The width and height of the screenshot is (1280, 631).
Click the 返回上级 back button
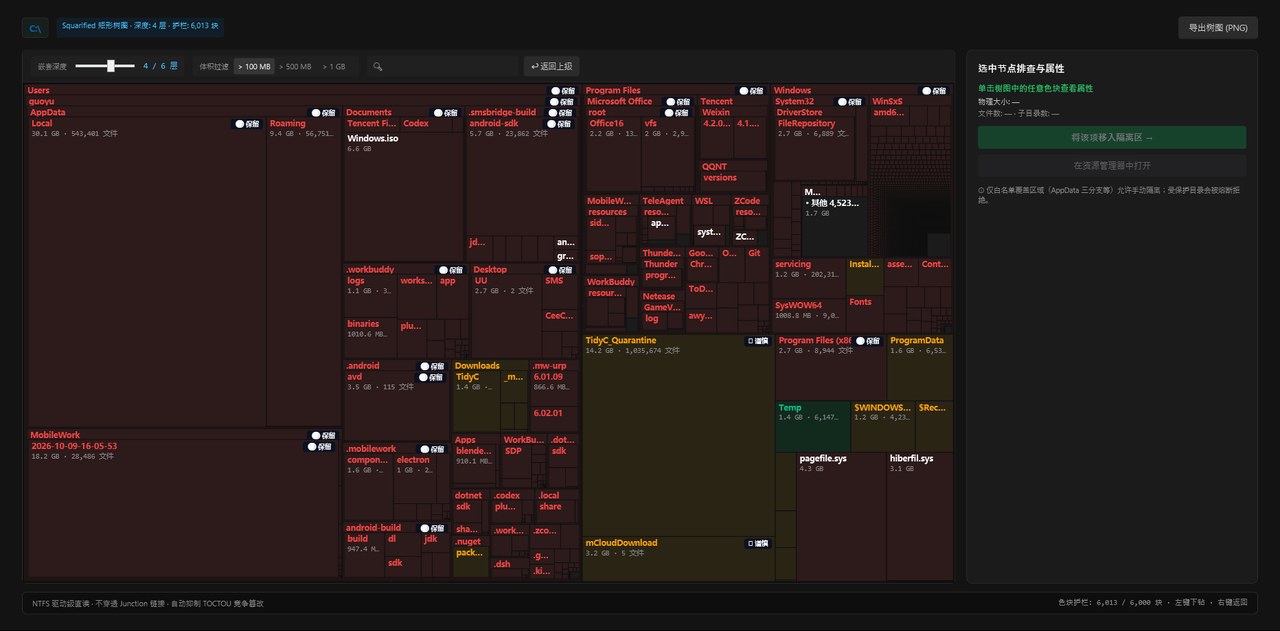point(551,66)
